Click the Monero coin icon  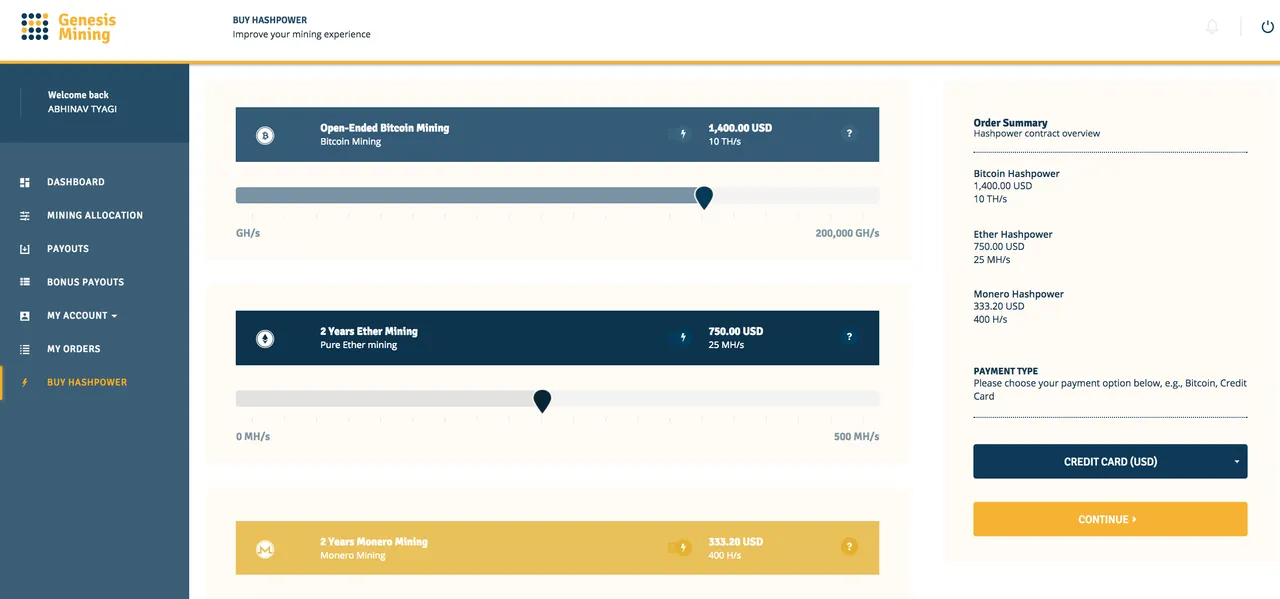[265, 549]
